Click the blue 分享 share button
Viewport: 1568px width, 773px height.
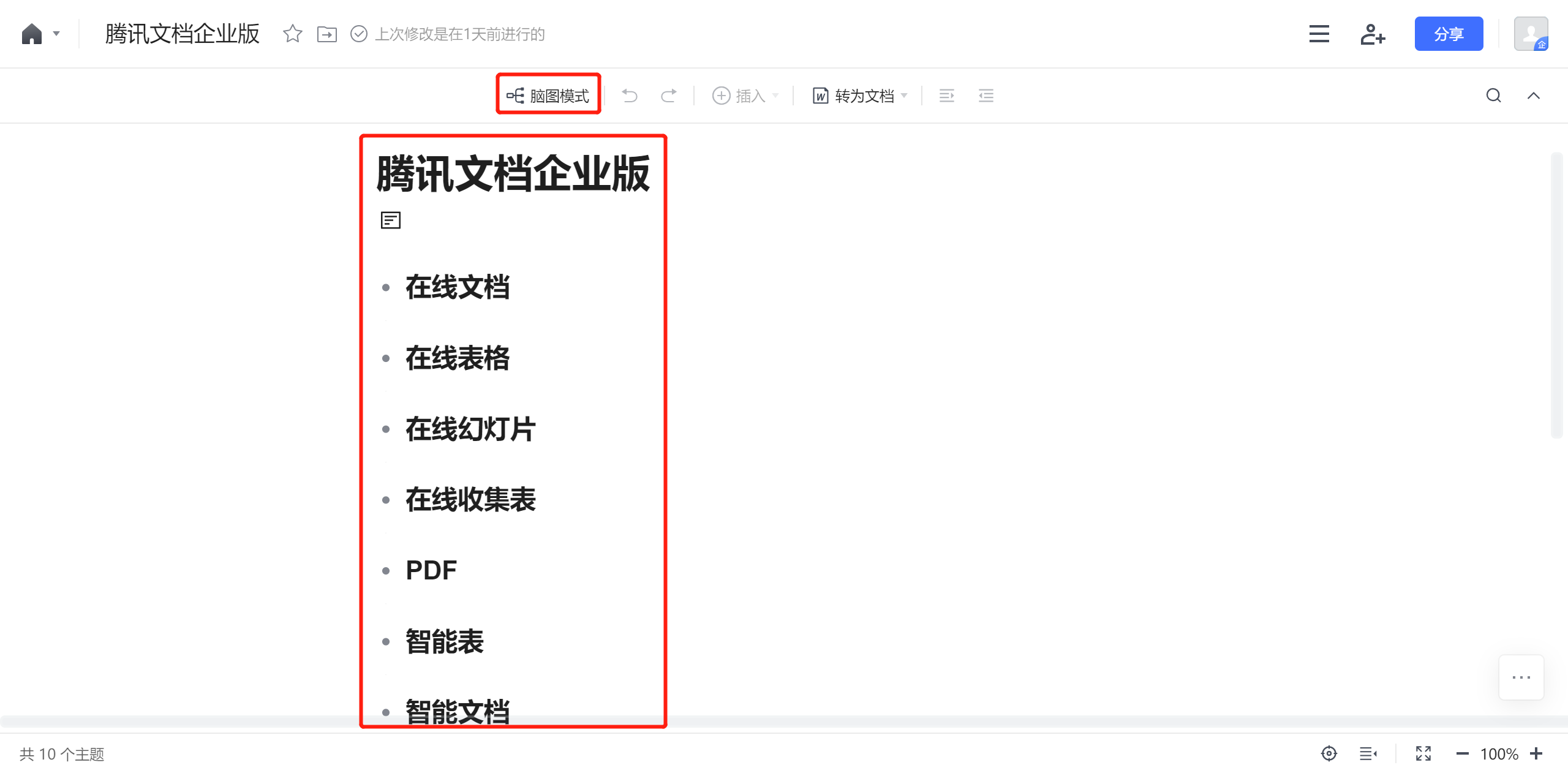(1448, 34)
